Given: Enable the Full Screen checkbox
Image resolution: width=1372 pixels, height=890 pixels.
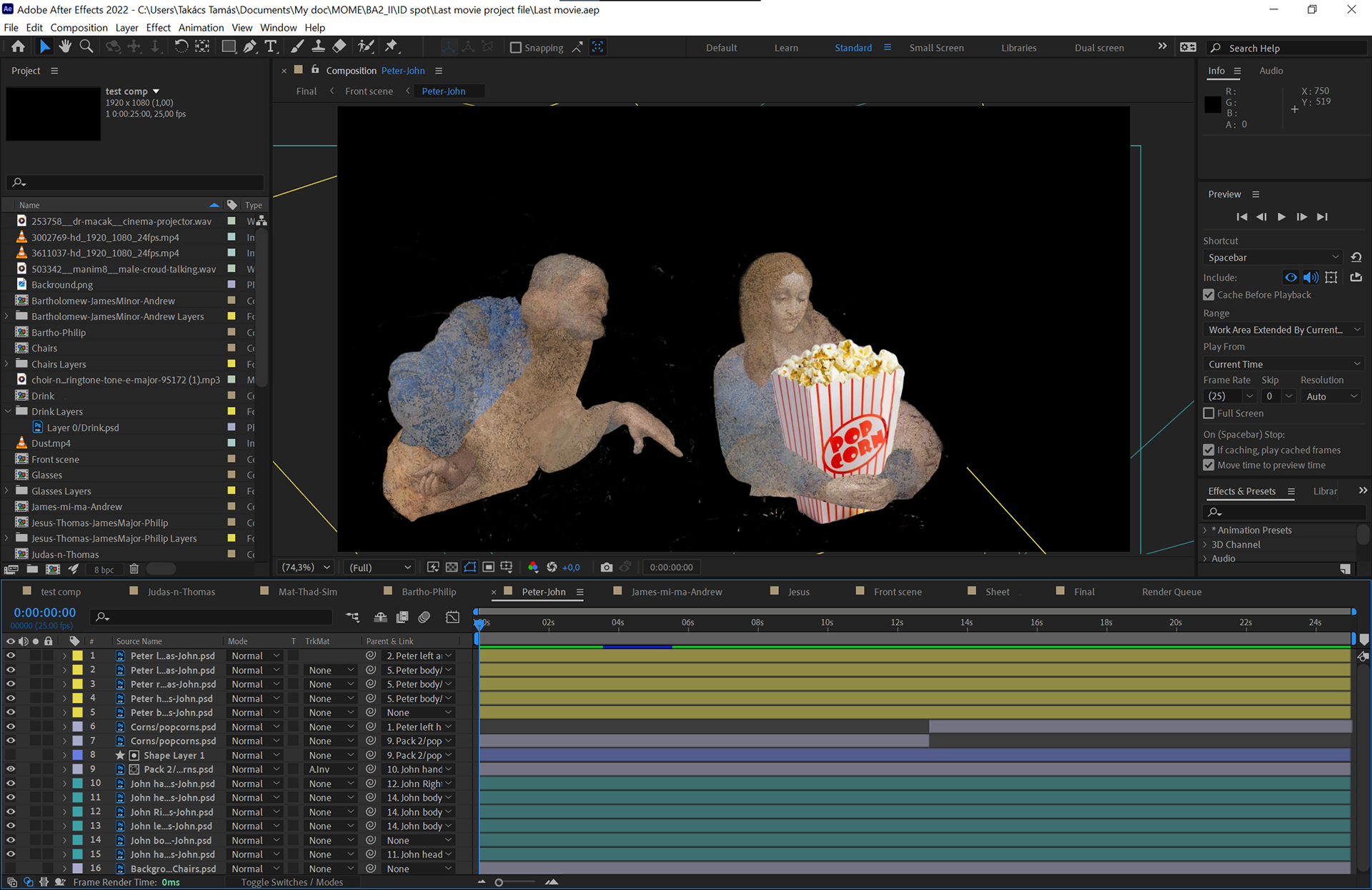Looking at the screenshot, I should click(1209, 413).
